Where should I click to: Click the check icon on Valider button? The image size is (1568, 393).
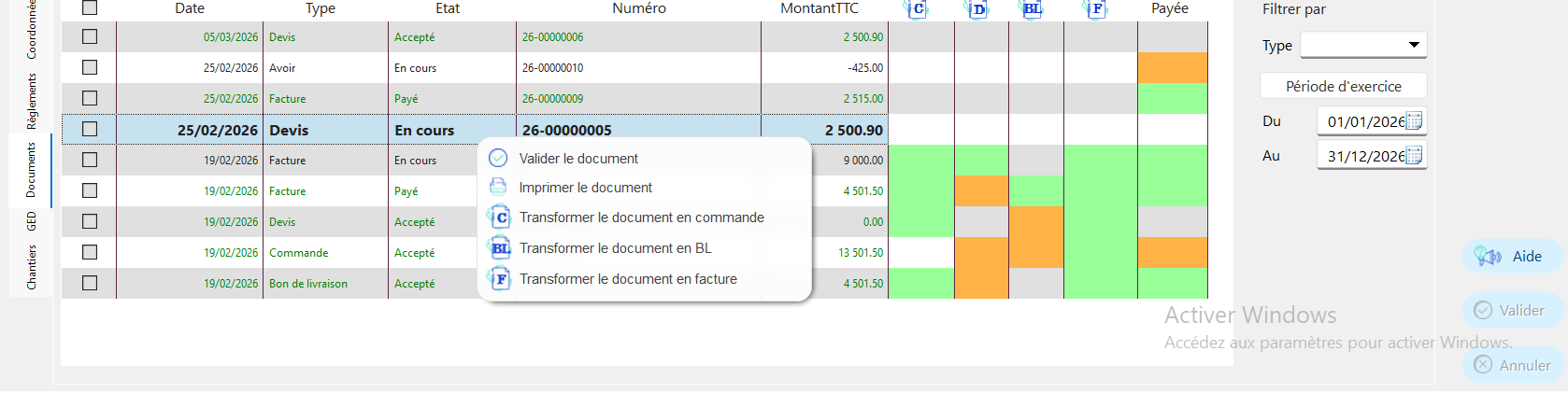1483,310
